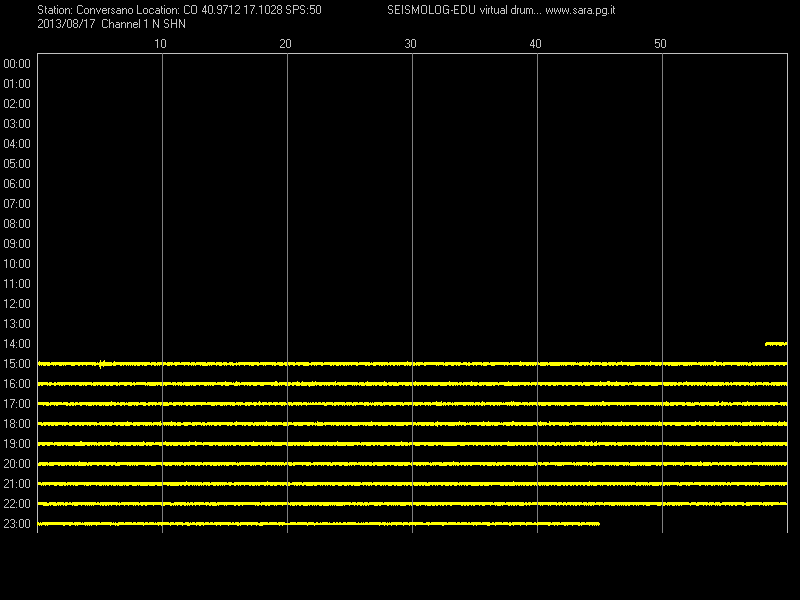Click the 17:00 seismic trace line

pos(412,404)
